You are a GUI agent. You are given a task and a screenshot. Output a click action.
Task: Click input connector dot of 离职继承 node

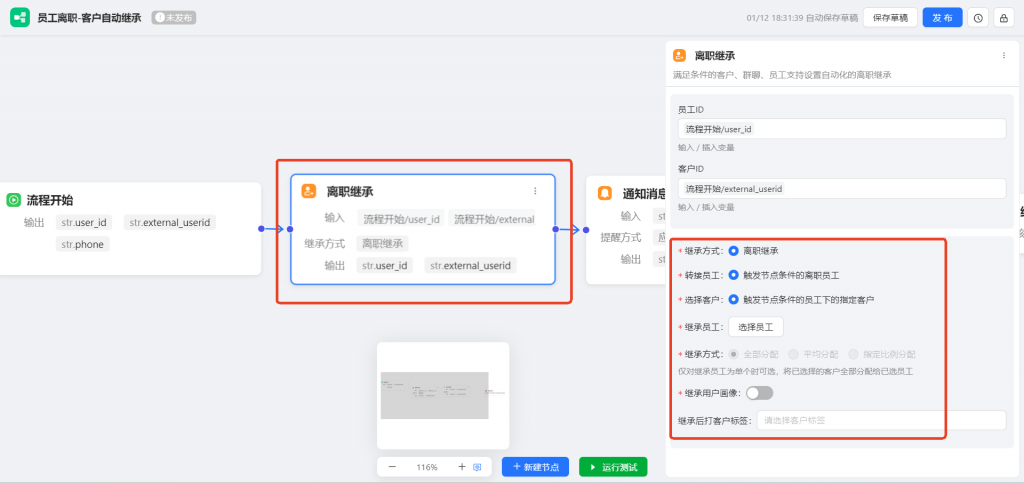[x=290, y=229]
